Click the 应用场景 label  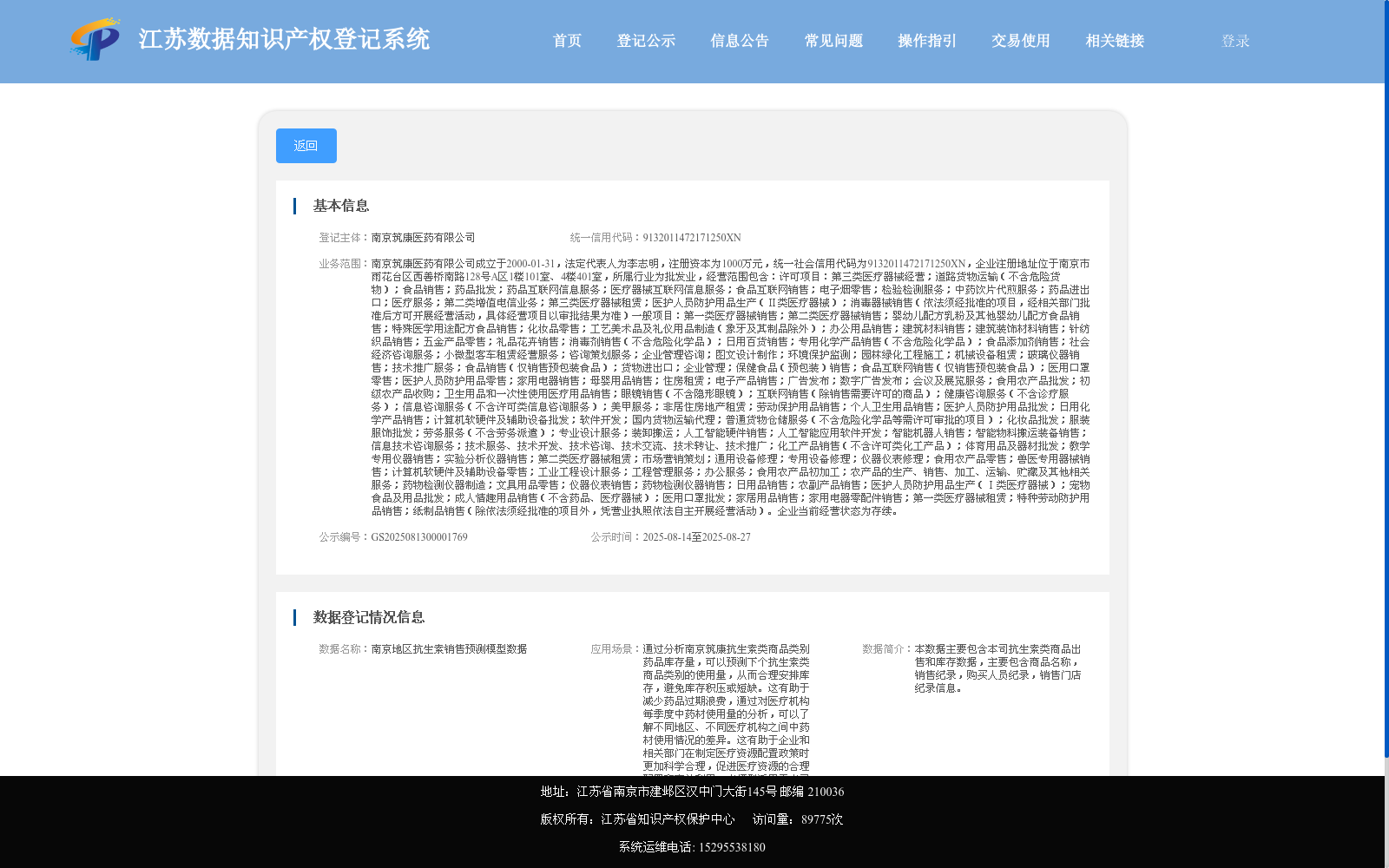pos(613,649)
